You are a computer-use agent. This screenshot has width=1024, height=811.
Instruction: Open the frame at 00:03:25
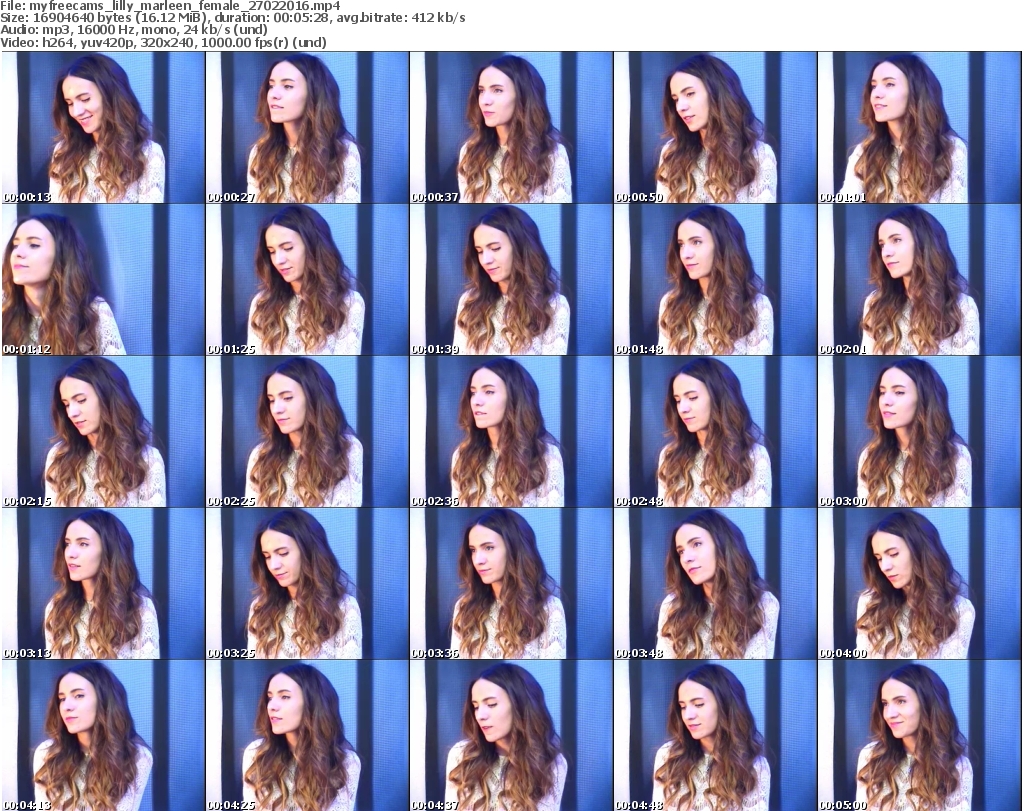pyautogui.click(x=308, y=584)
